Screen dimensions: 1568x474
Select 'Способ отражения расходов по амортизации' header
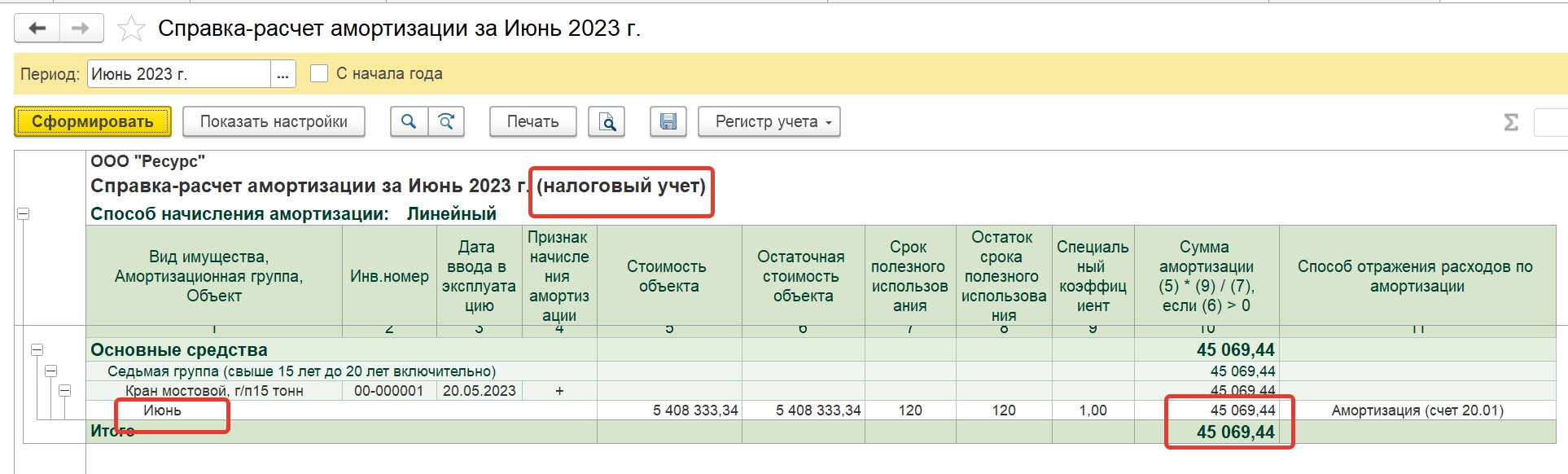1417,276
